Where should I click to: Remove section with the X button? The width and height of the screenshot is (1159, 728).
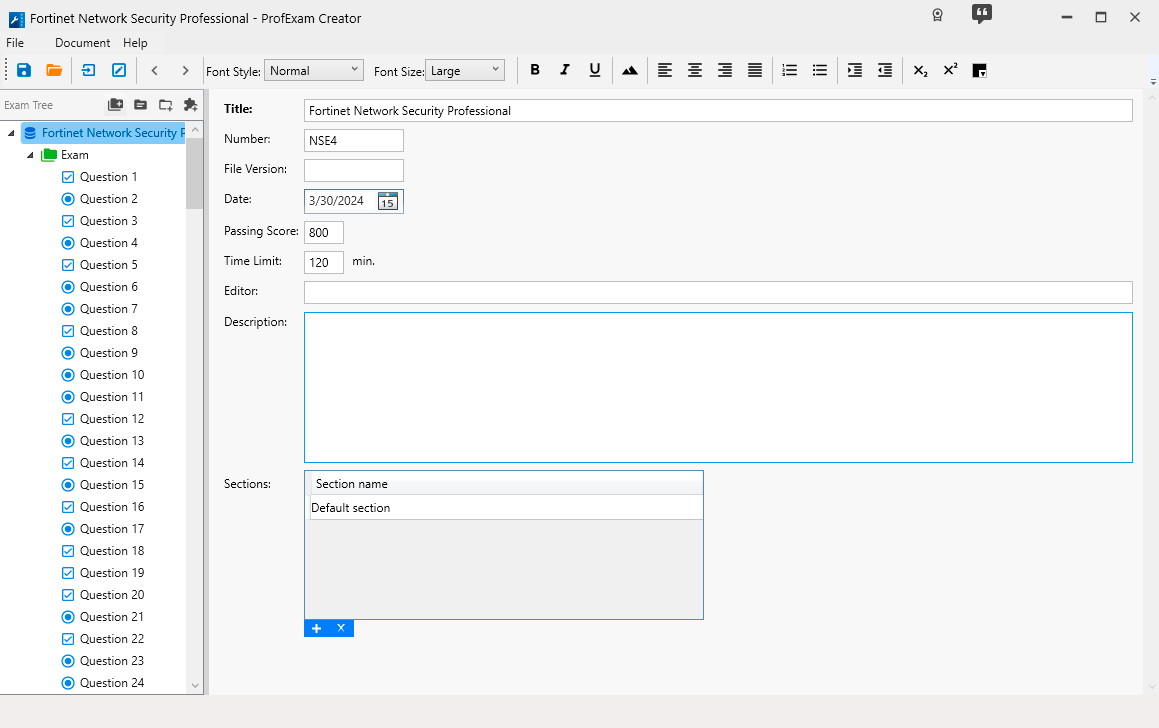(341, 628)
